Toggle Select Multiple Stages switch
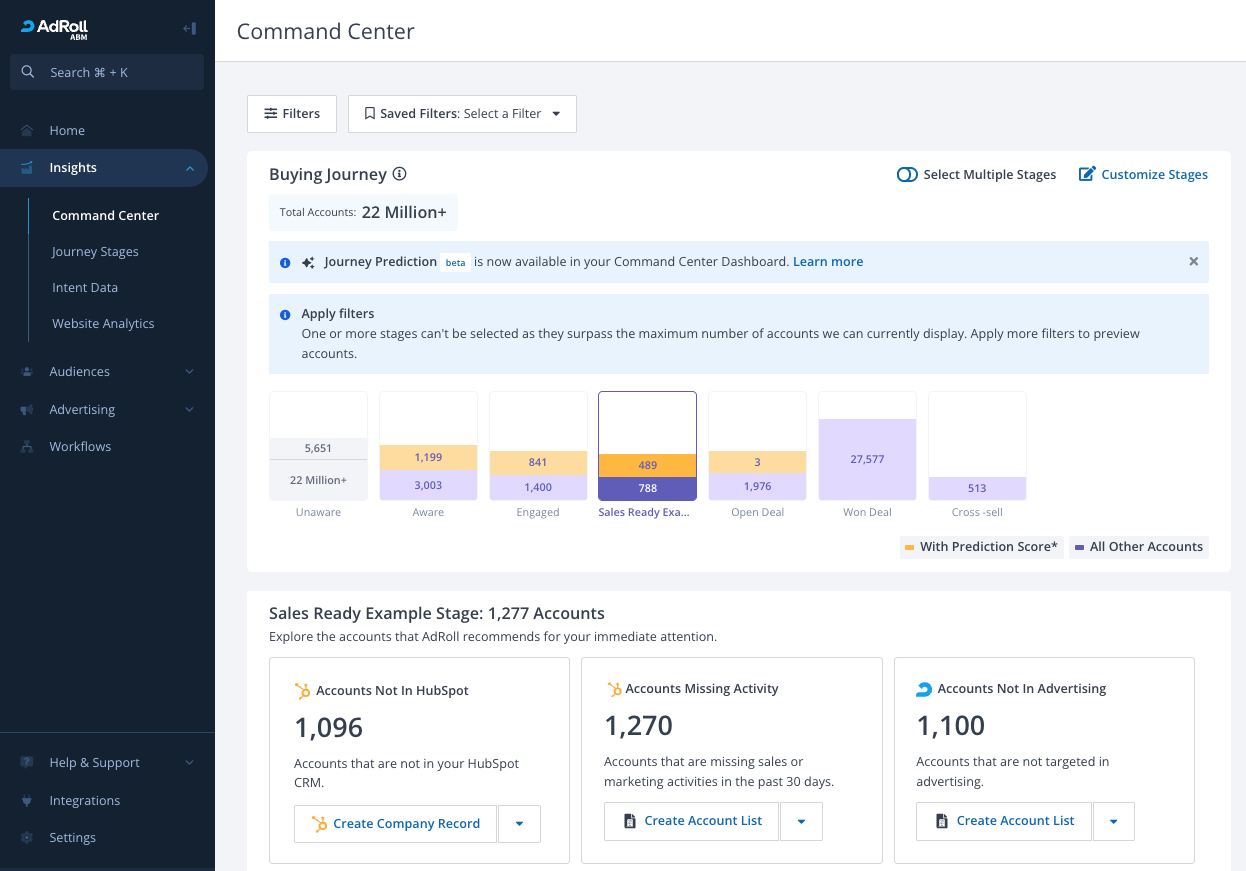This screenshot has height=871, width=1246. click(x=907, y=175)
